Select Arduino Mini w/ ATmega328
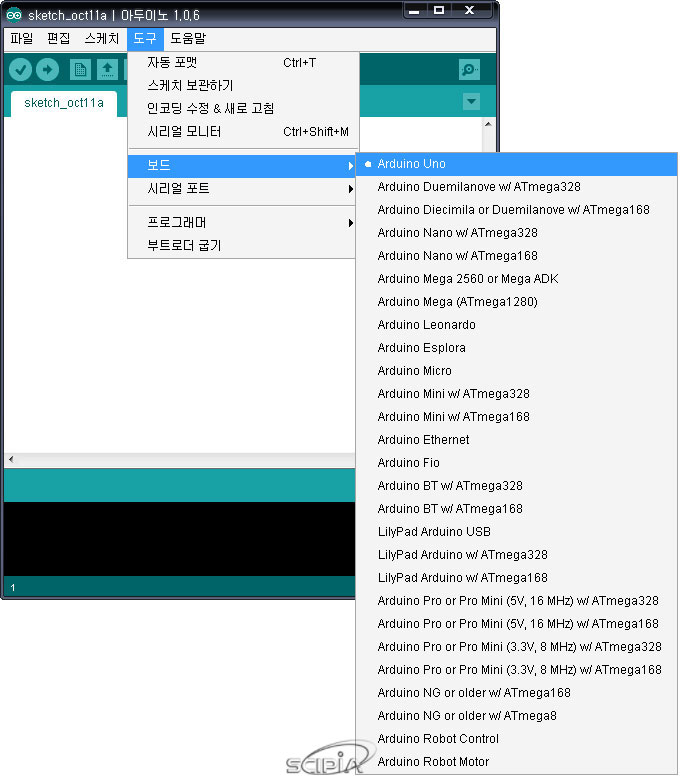The width and height of the screenshot is (680, 777). coord(516,394)
